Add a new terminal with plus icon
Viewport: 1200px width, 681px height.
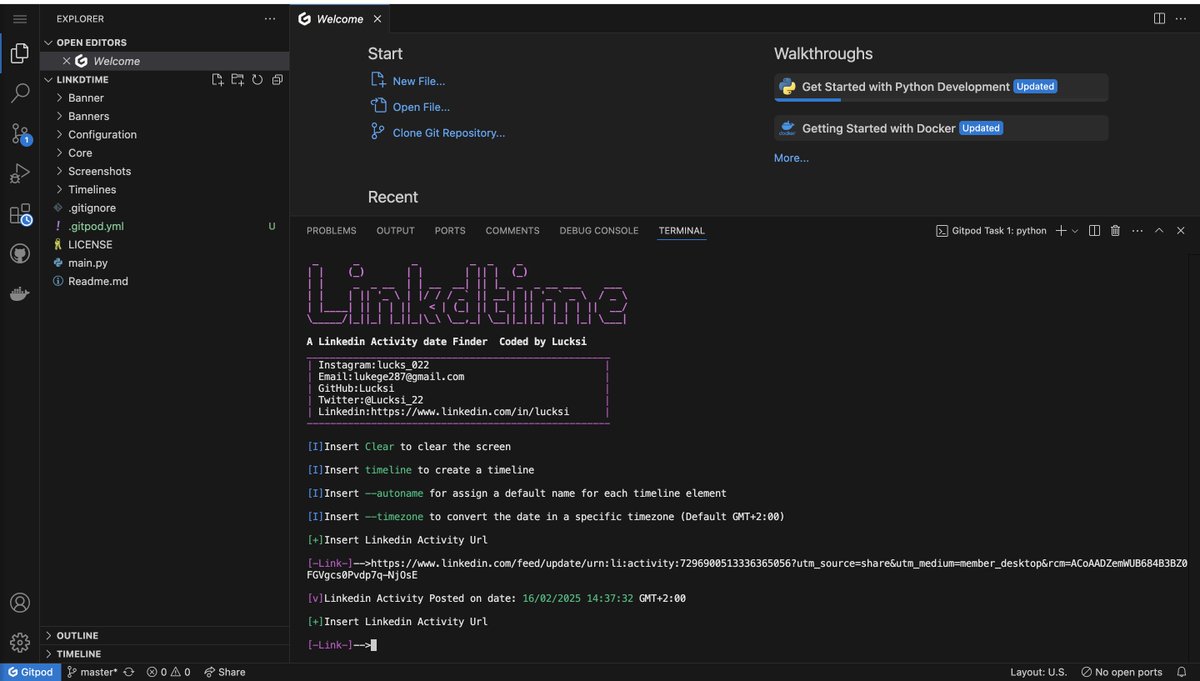click(x=1061, y=231)
